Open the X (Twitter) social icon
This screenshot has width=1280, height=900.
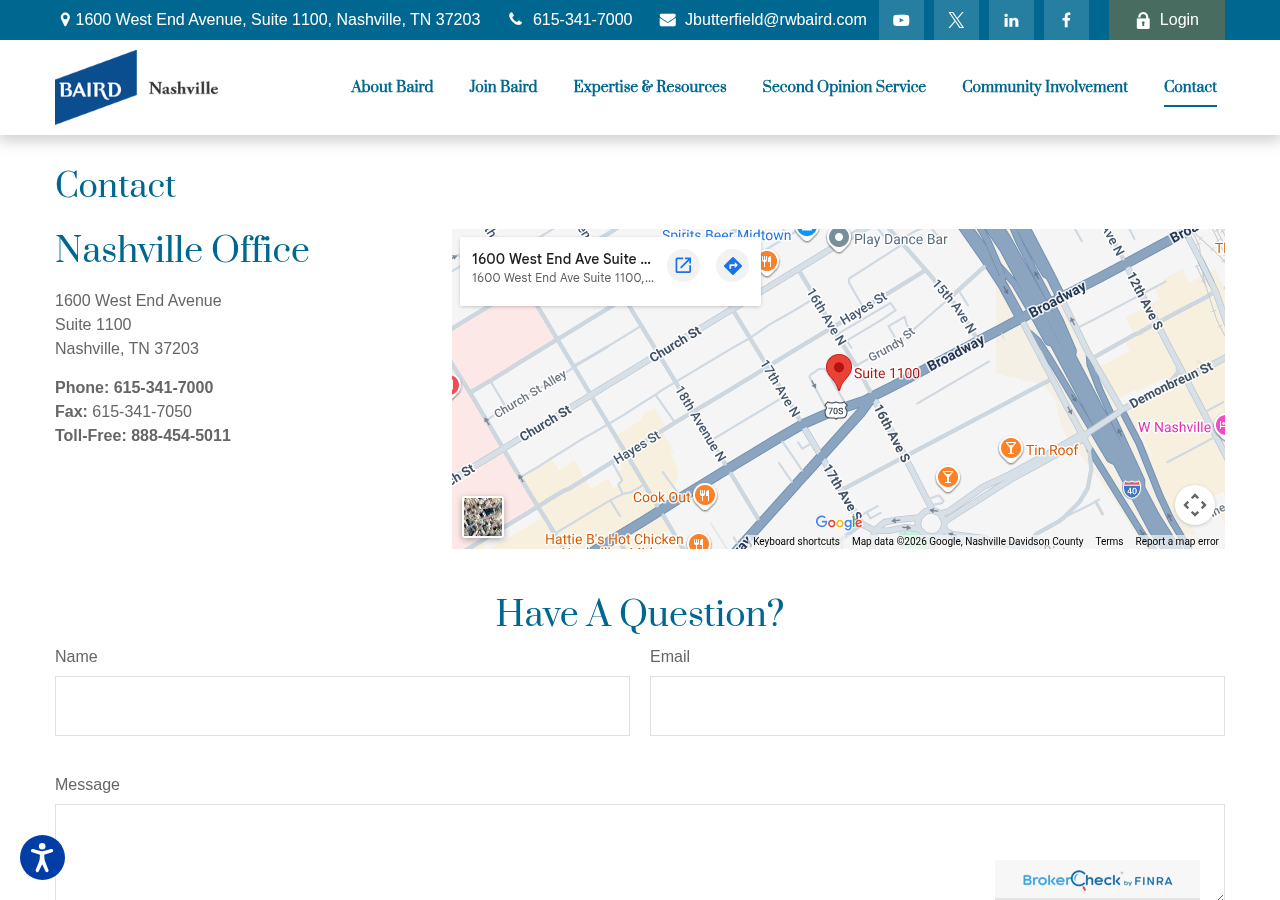point(956,20)
